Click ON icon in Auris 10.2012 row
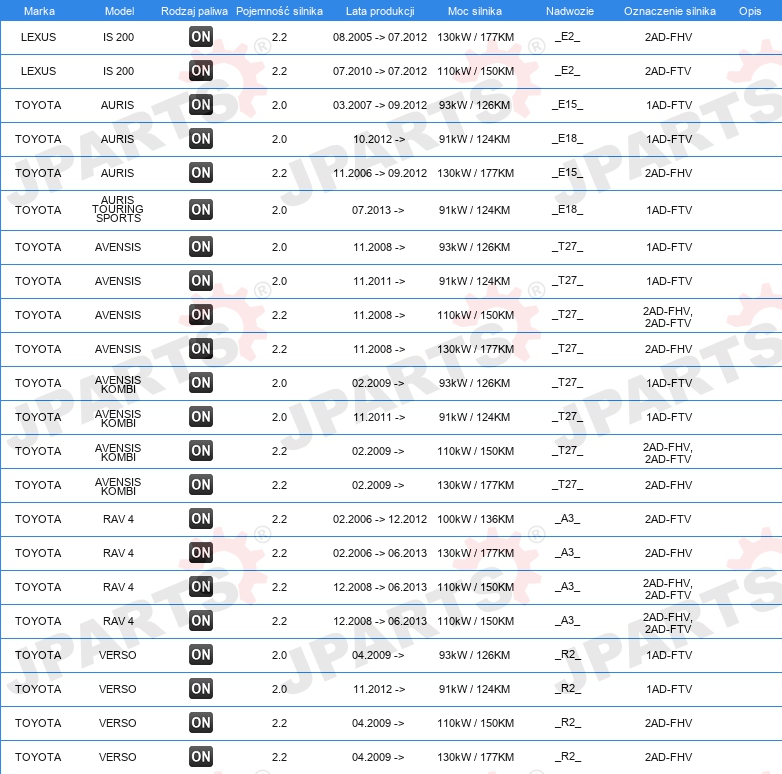 tap(201, 138)
